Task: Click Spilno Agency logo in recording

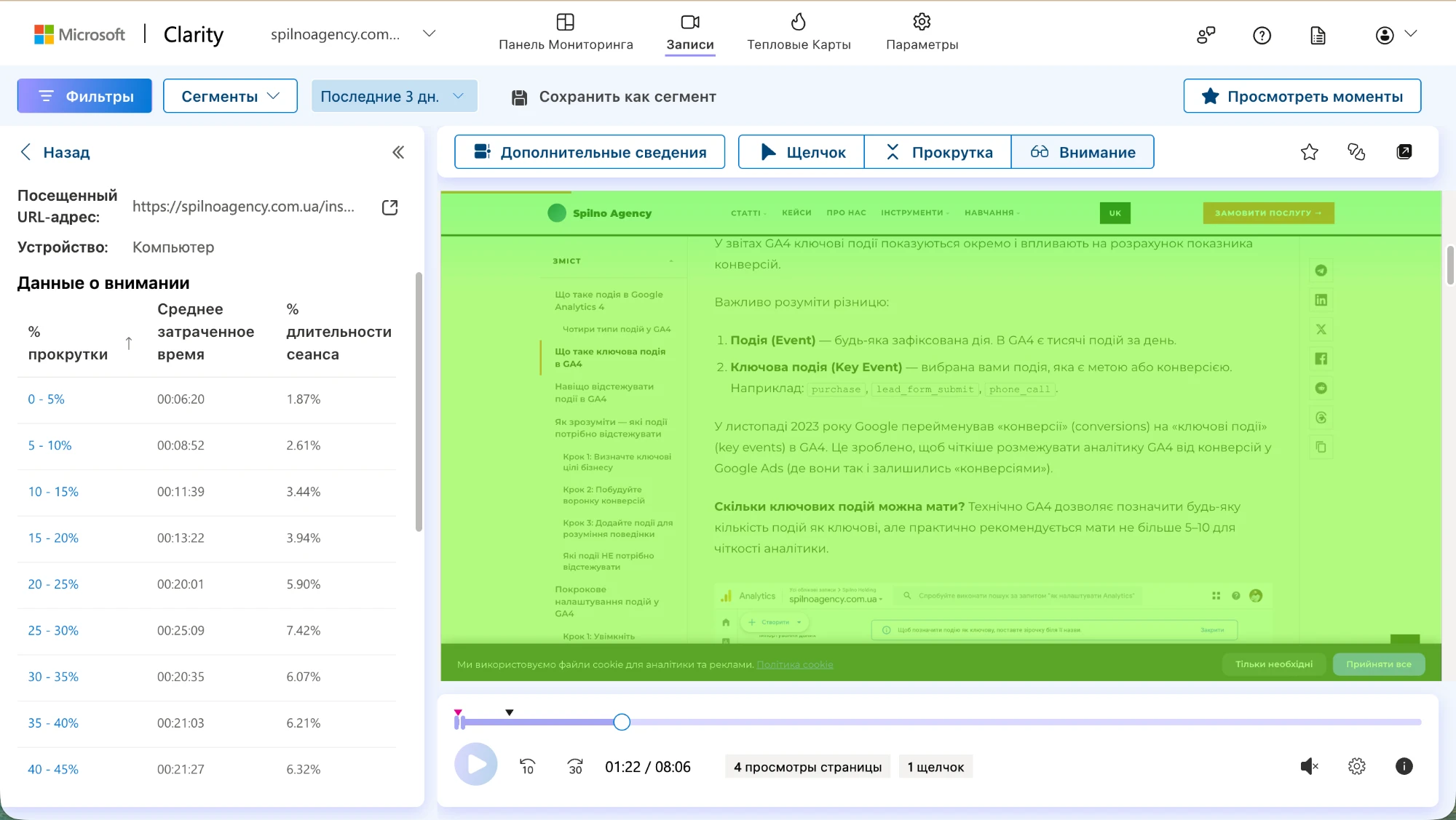Action: pyautogui.click(x=599, y=213)
